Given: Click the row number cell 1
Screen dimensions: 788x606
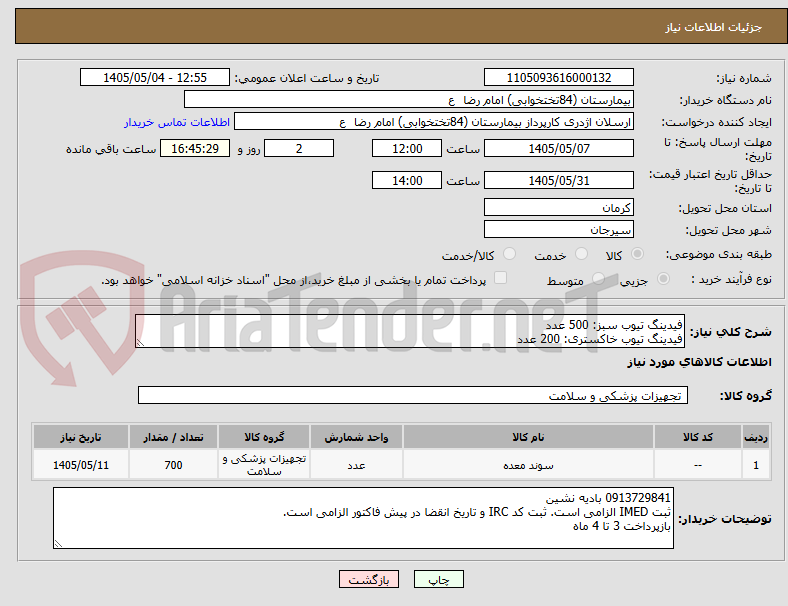Looking at the screenshot, I should point(756,465).
